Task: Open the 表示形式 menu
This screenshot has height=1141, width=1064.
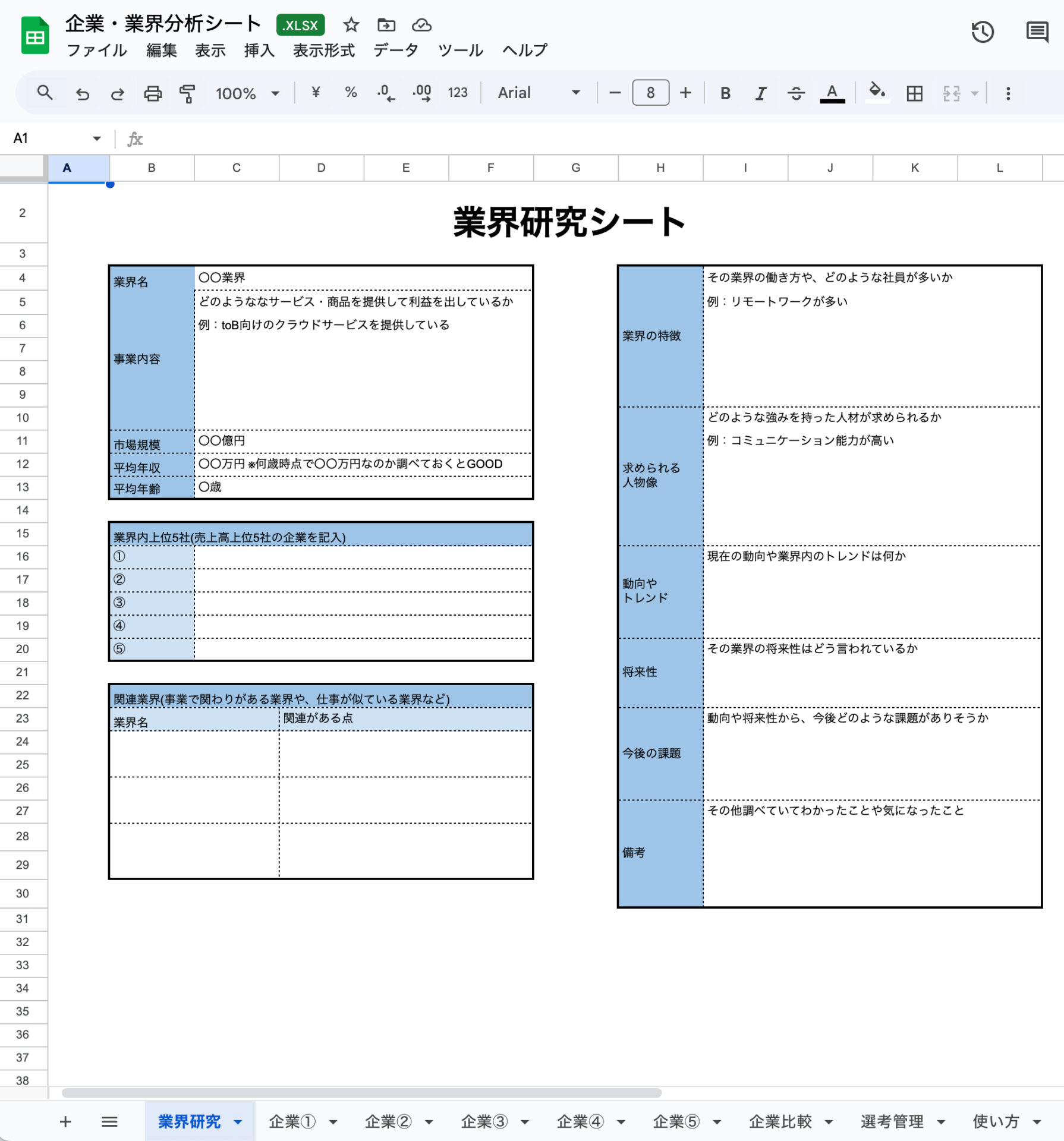Action: [323, 51]
